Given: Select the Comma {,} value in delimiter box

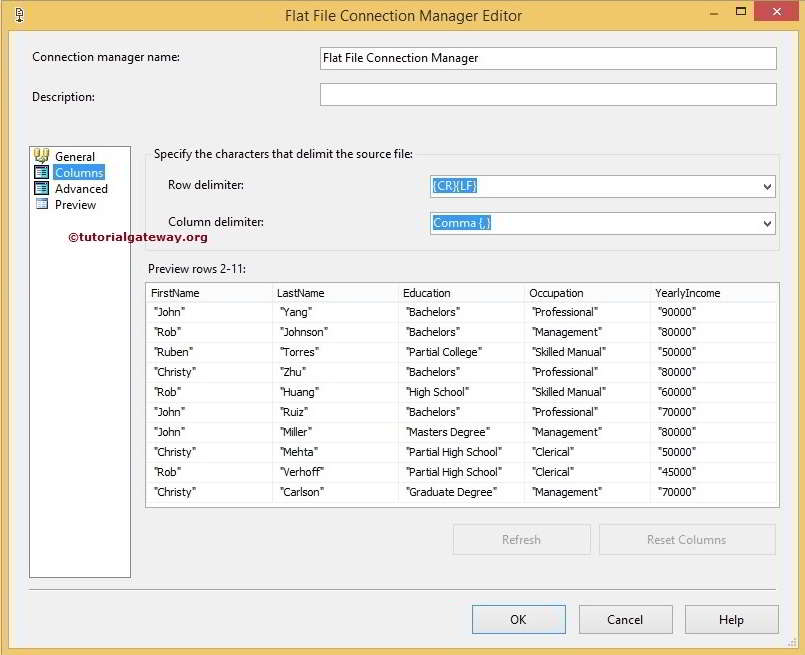Looking at the screenshot, I should [x=462, y=223].
